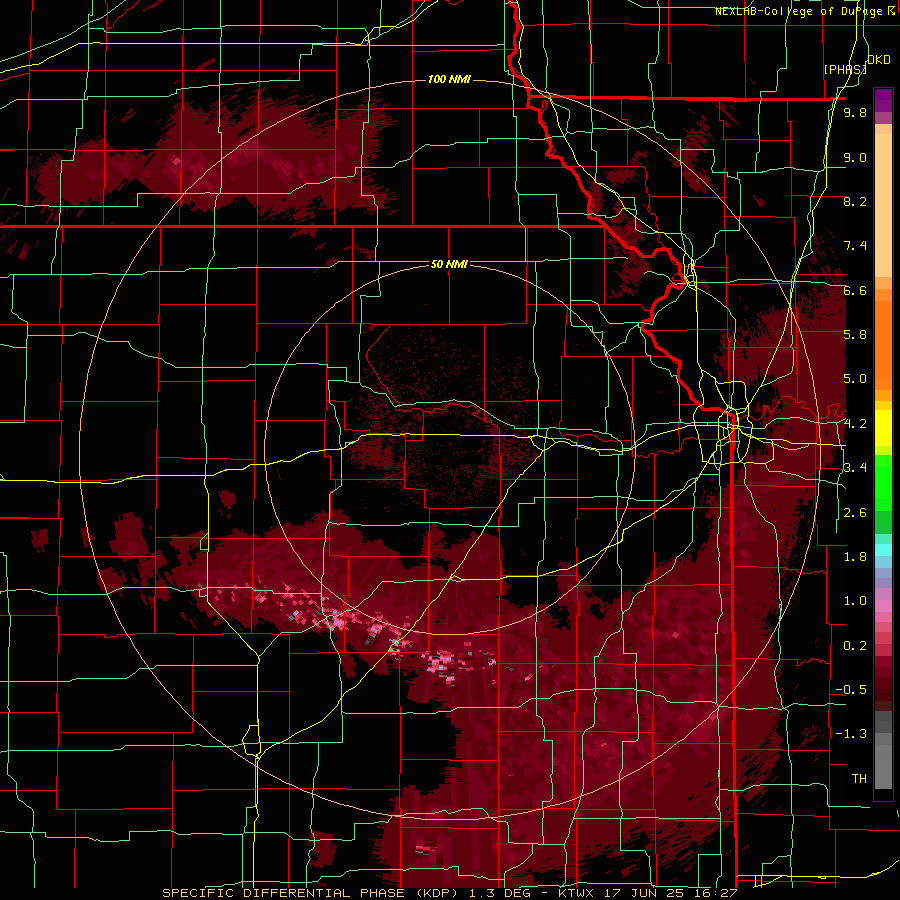
Task: Pick the pink color bar segment
Action: 883,606
